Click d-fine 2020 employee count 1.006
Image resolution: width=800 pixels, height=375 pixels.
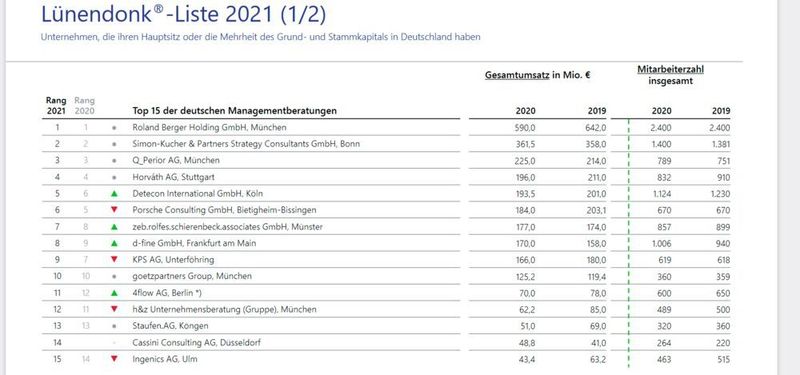(661, 243)
